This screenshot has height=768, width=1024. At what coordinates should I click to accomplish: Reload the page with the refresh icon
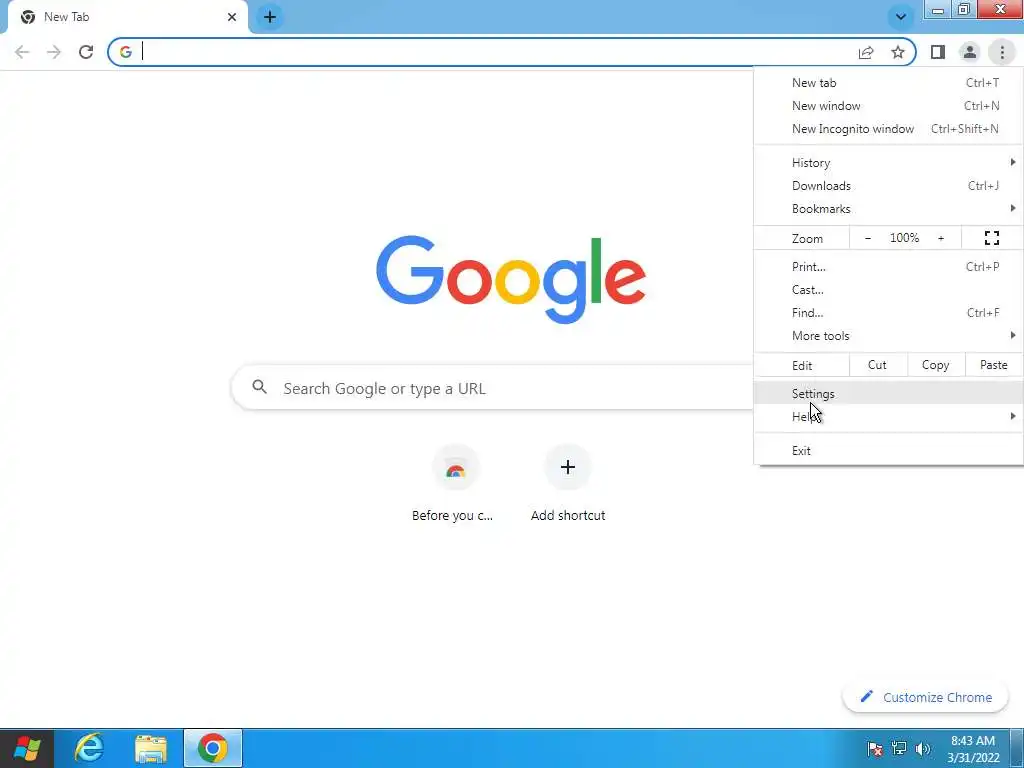pos(86,52)
